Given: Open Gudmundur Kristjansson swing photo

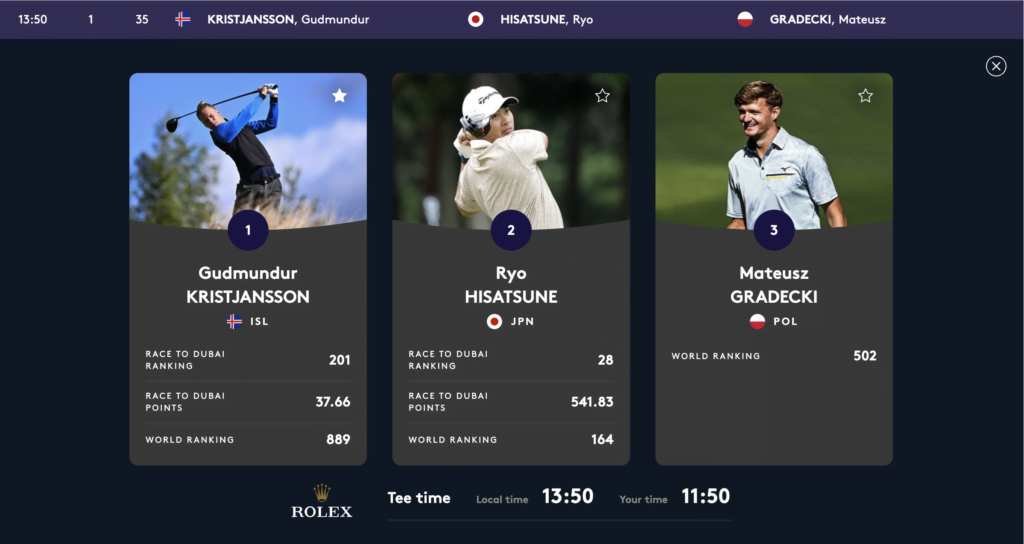Looking at the screenshot, I should [x=248, y=150].
